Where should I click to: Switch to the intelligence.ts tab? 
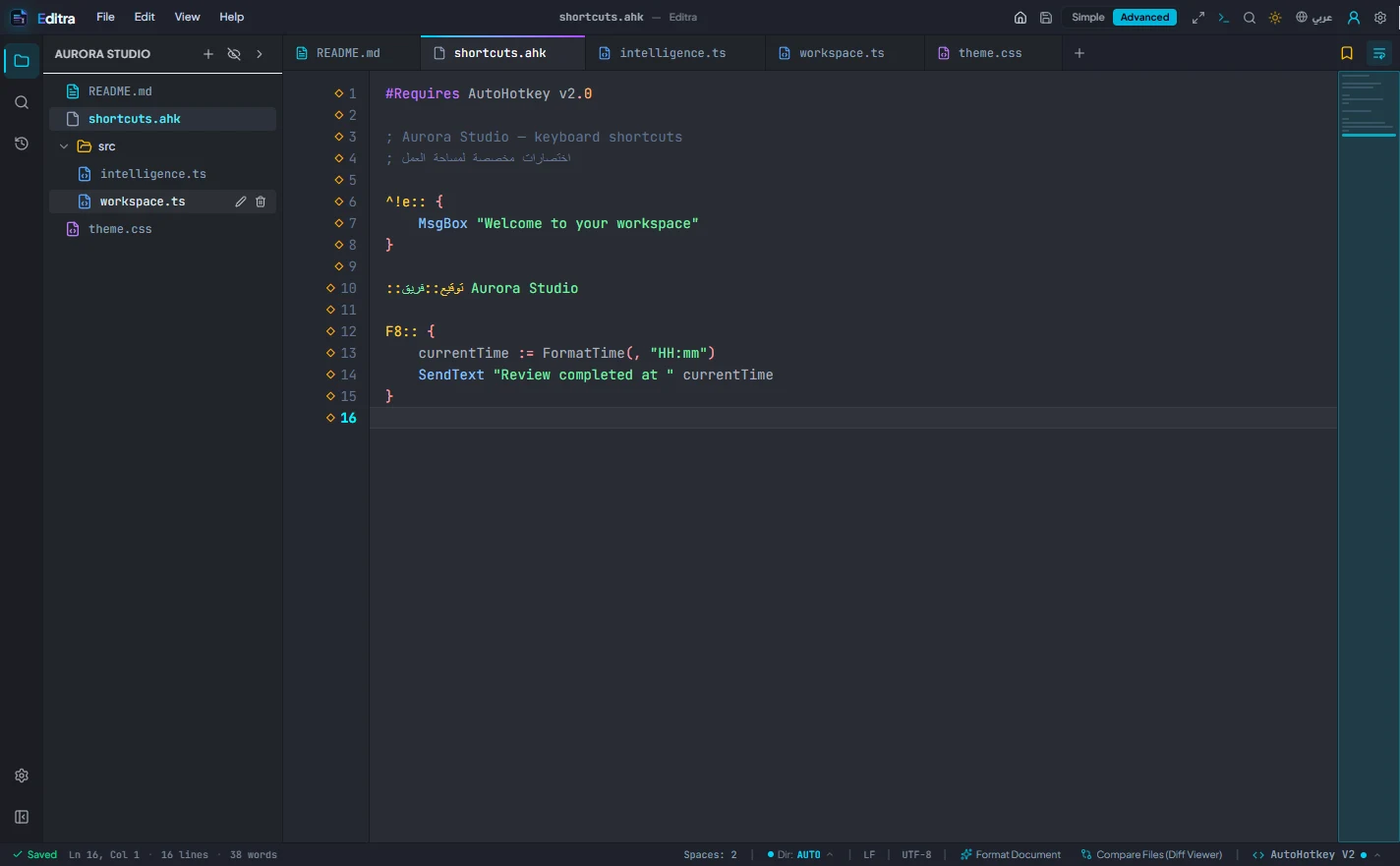coord(674,53)
